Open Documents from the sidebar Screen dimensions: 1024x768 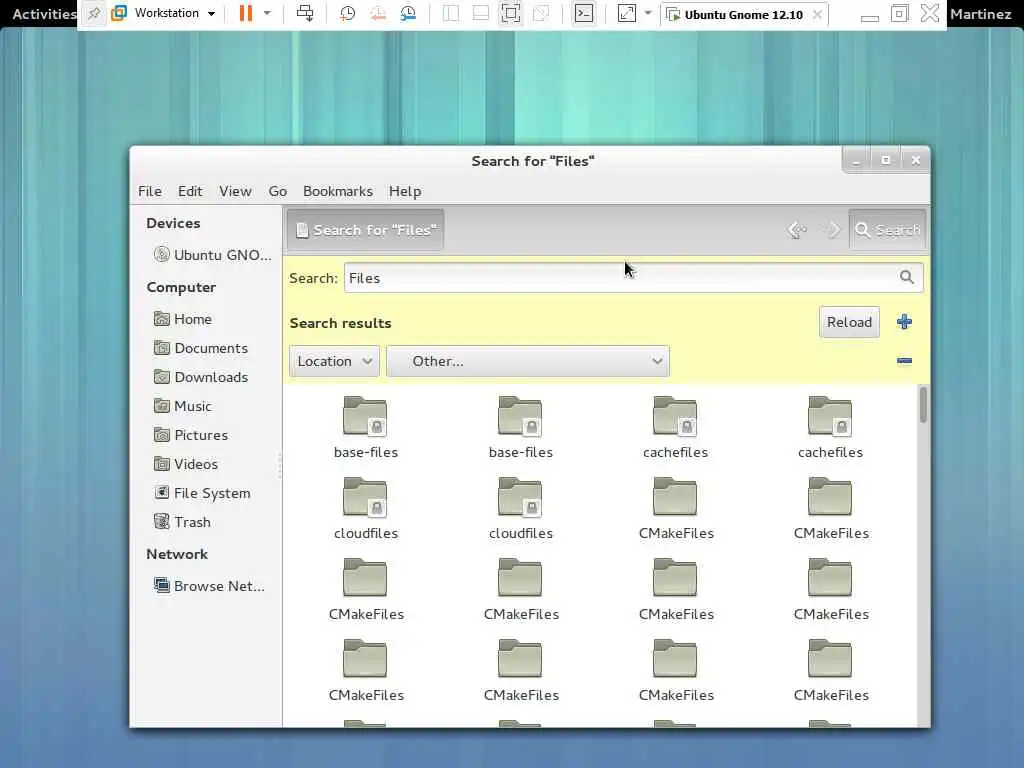pos(201,348)
